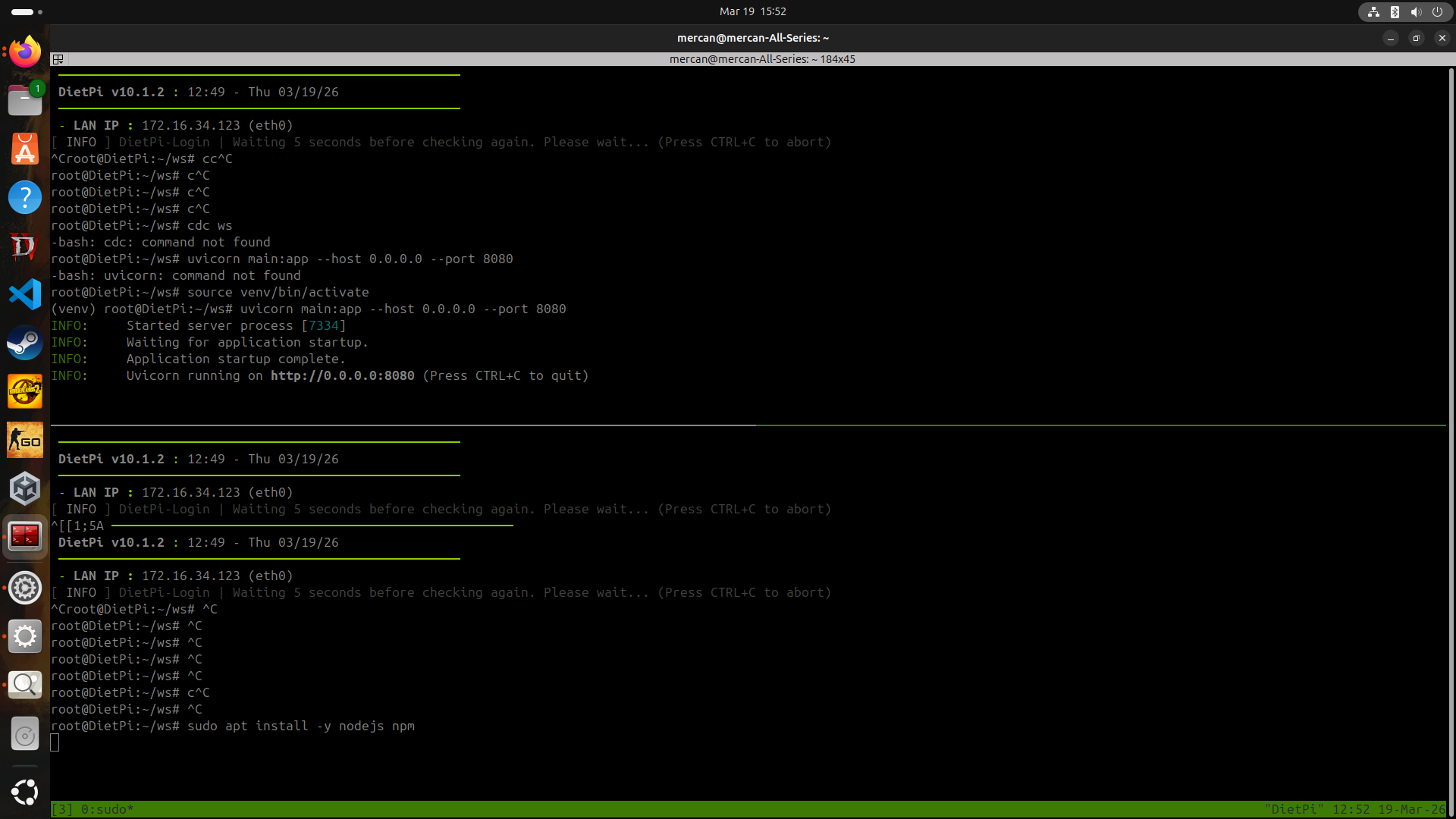Image resolution: width=1456 pixels, height=819 pixels.
Task: Open the Help question mark icon
Action: pyautogui.click(x=25, y=198)
